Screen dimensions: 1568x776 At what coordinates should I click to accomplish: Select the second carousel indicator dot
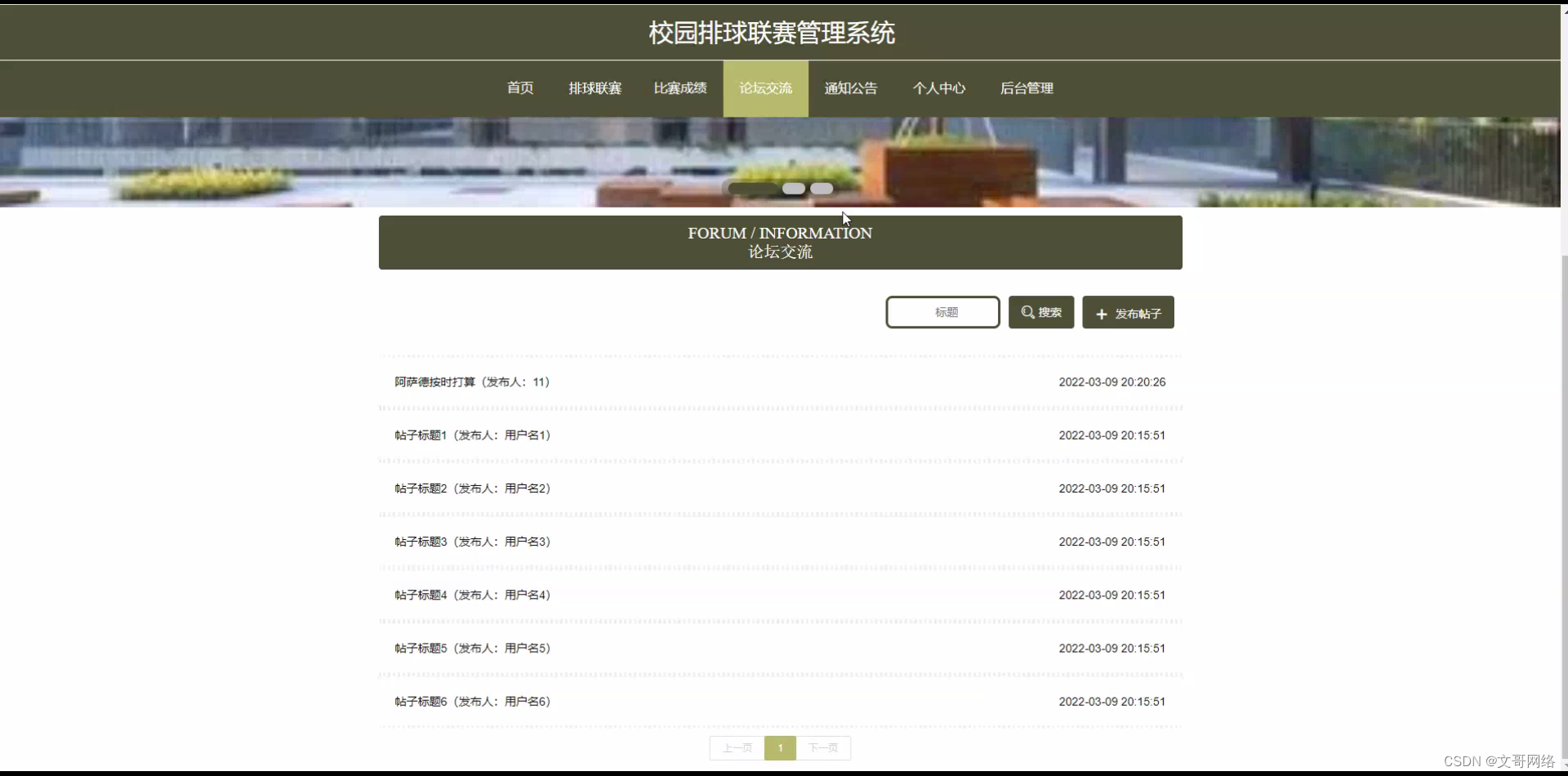[x=793, y=189]
